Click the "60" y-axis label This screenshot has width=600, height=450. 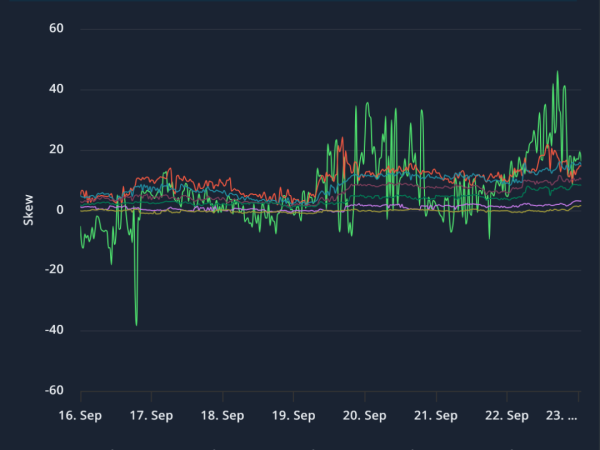(x=56, y=28)
